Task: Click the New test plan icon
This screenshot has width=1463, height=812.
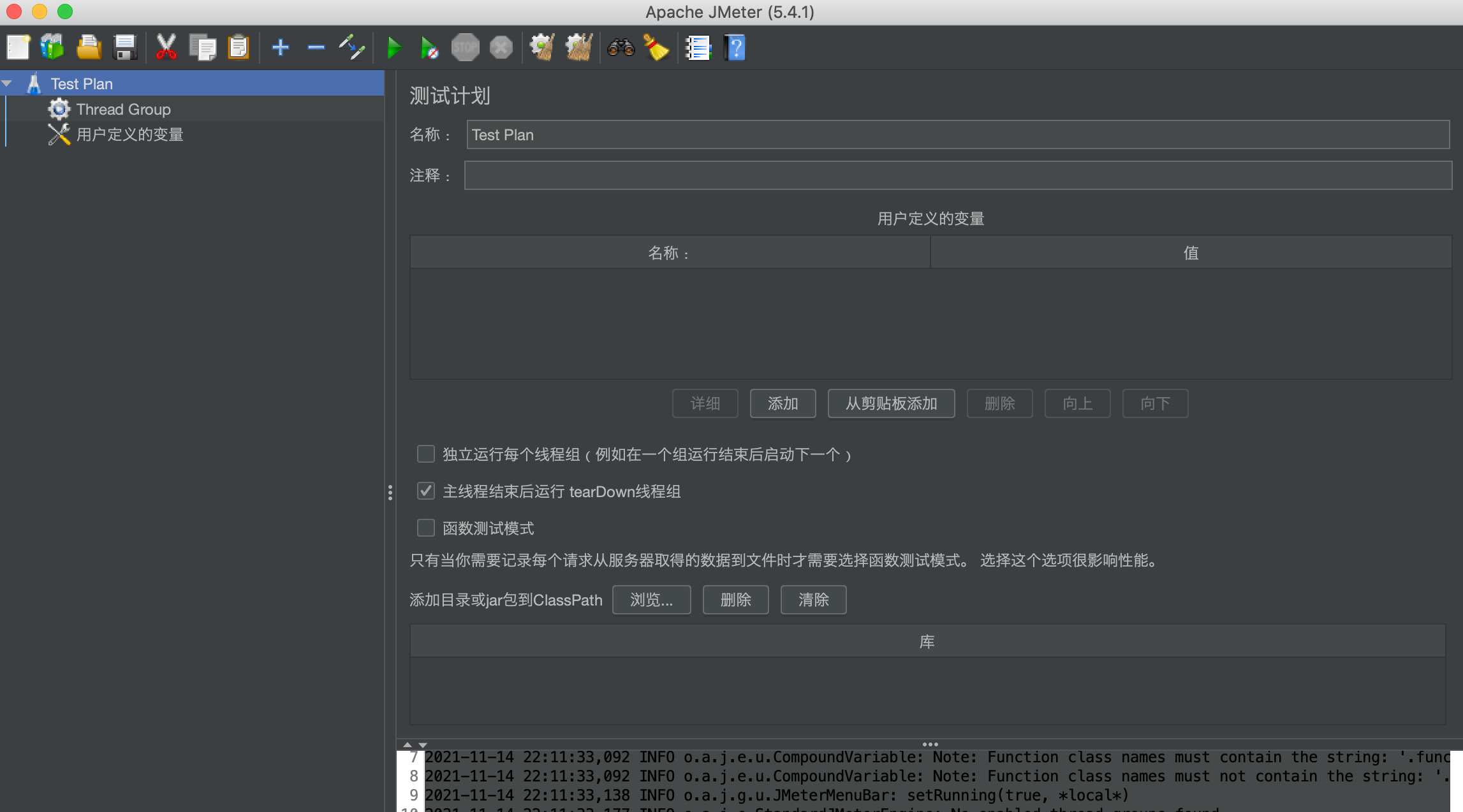Action: (18, 48)
